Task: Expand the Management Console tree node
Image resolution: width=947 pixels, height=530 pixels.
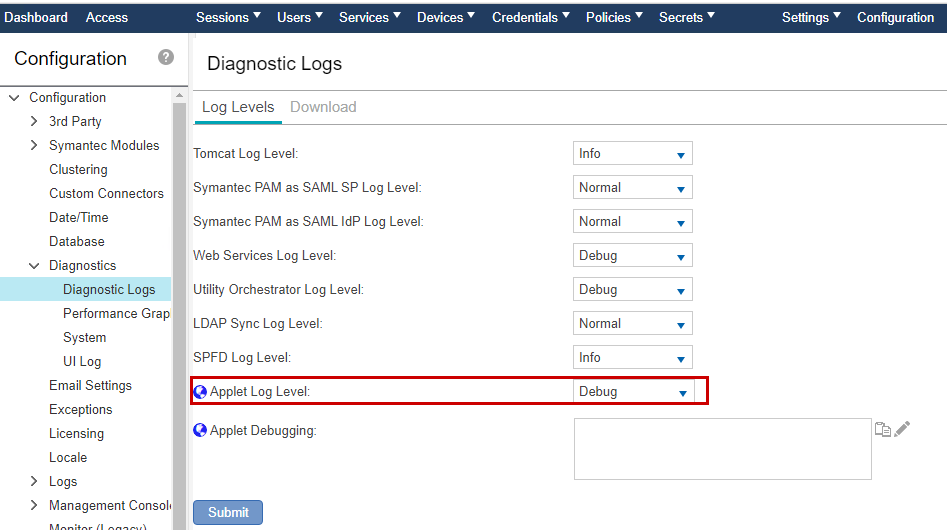Action: [x=34, y=505]
